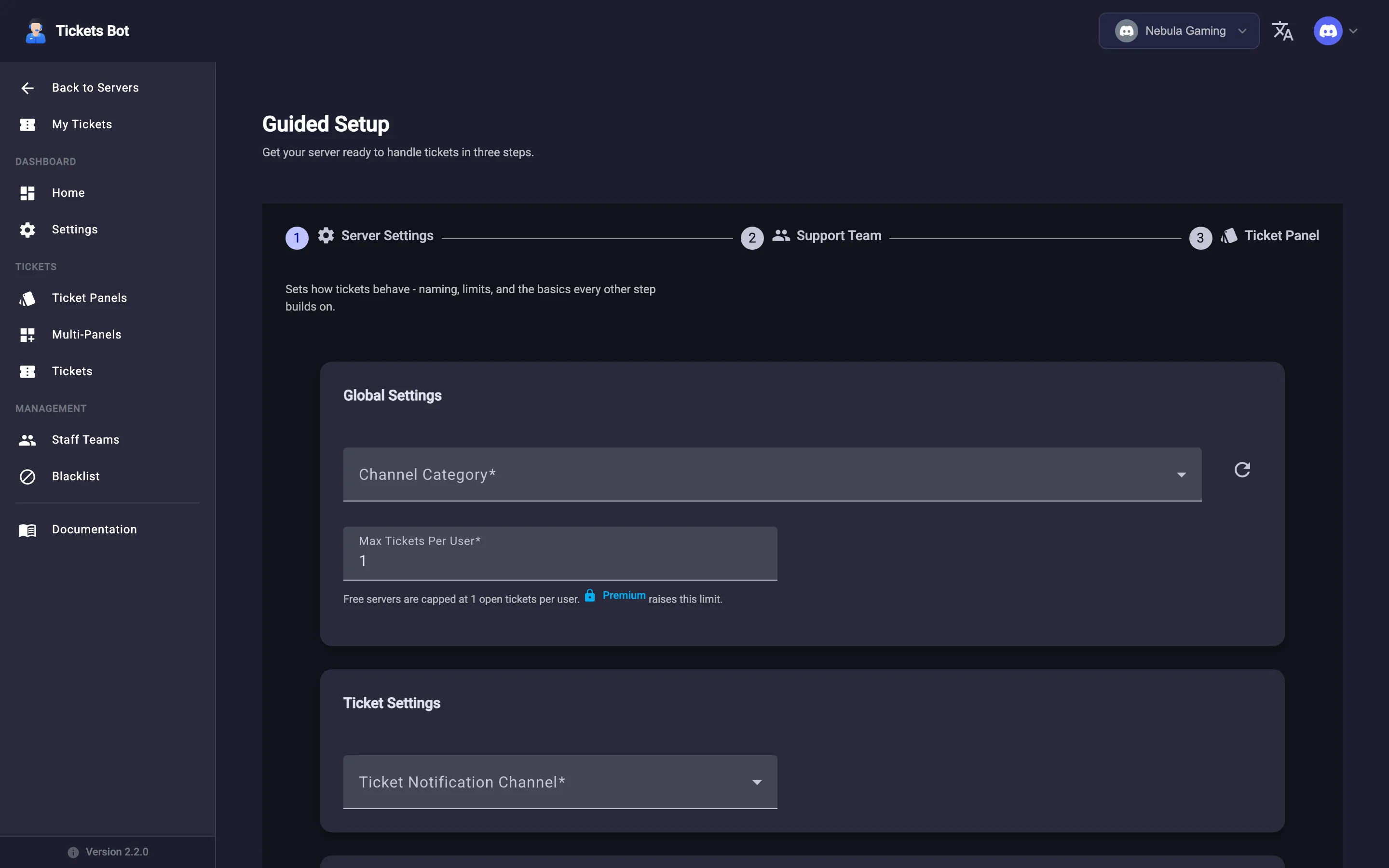Viewport: 1389px width, 868px height.
Task: Click the Version 2.2.0 text
Action: click(117, 852)
